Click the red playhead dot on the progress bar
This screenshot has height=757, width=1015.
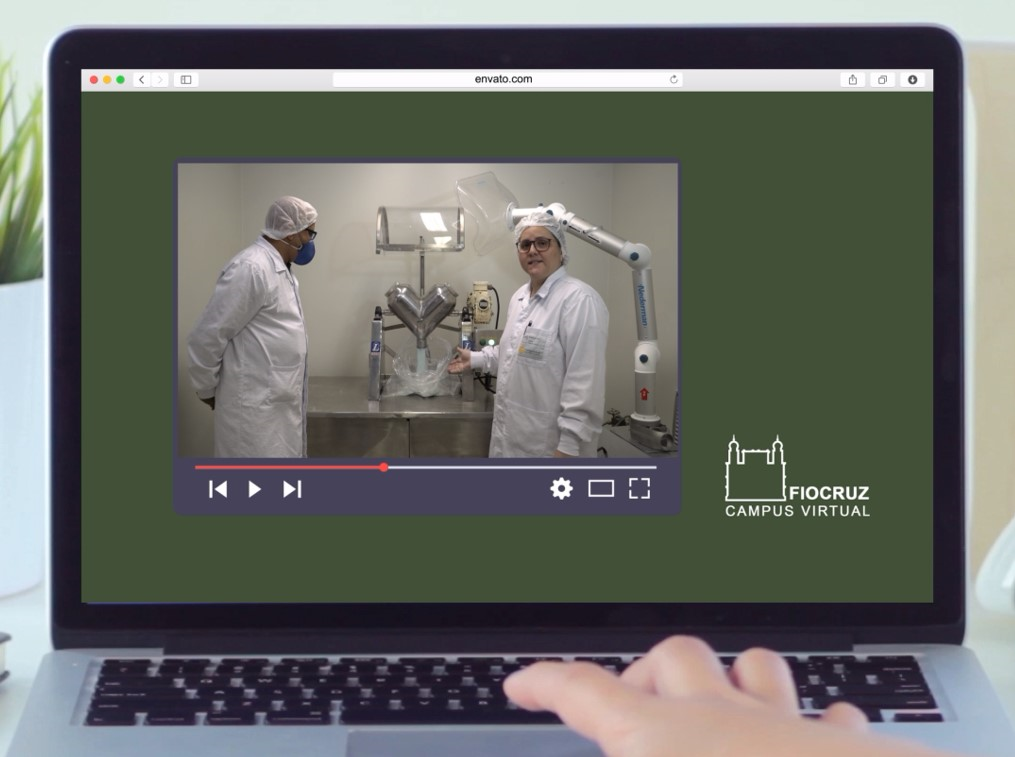(384, 467)
